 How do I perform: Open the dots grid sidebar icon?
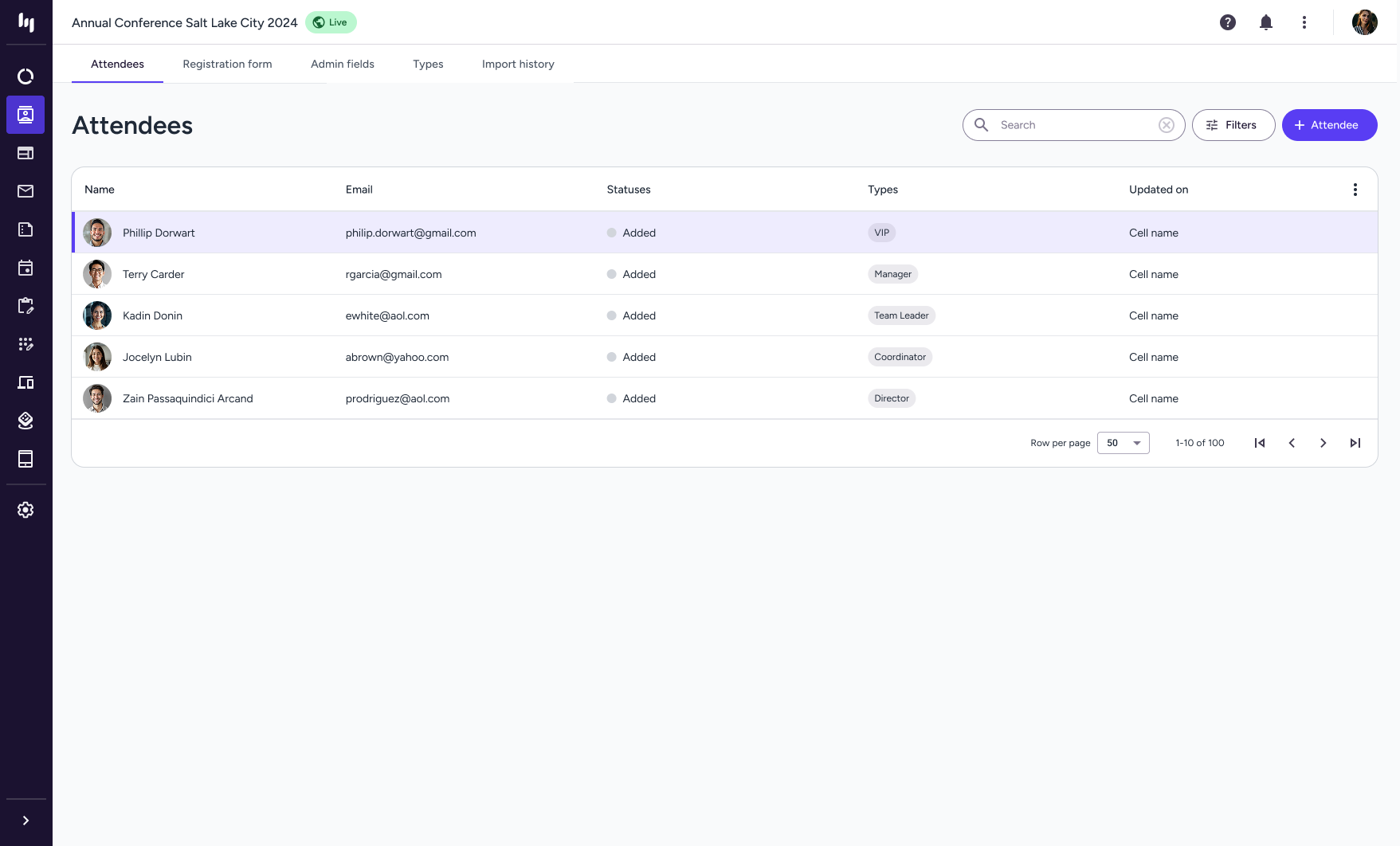coord(25,344)
